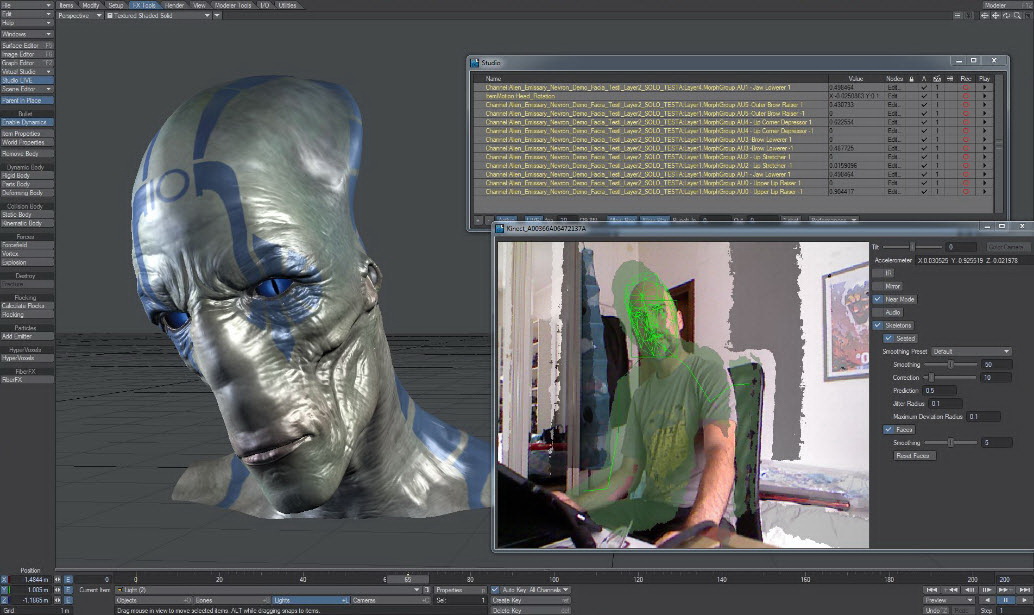Click the Rec icon for Brow Lowerer row

pyautogui.click(x=965, y=140)
